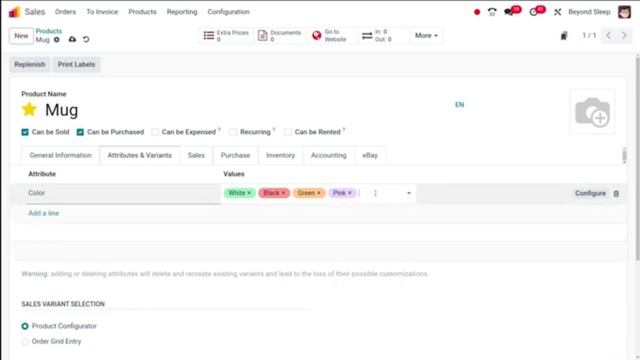Open Extra Prices stat button
The width and height of the screenshot is (640, 360).
[x=226, y=36]
